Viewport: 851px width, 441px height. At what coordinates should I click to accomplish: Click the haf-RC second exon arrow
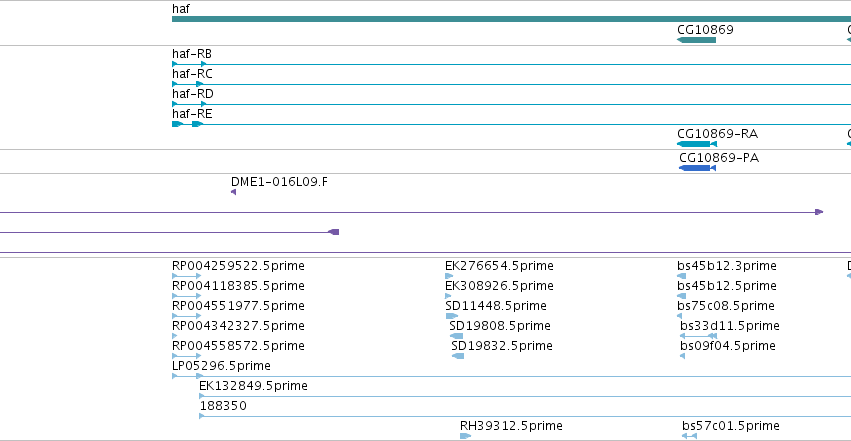(200, 84)
